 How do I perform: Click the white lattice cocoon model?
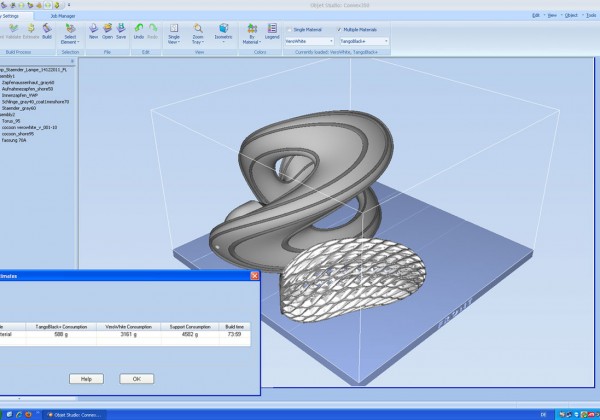coord(353,280)
